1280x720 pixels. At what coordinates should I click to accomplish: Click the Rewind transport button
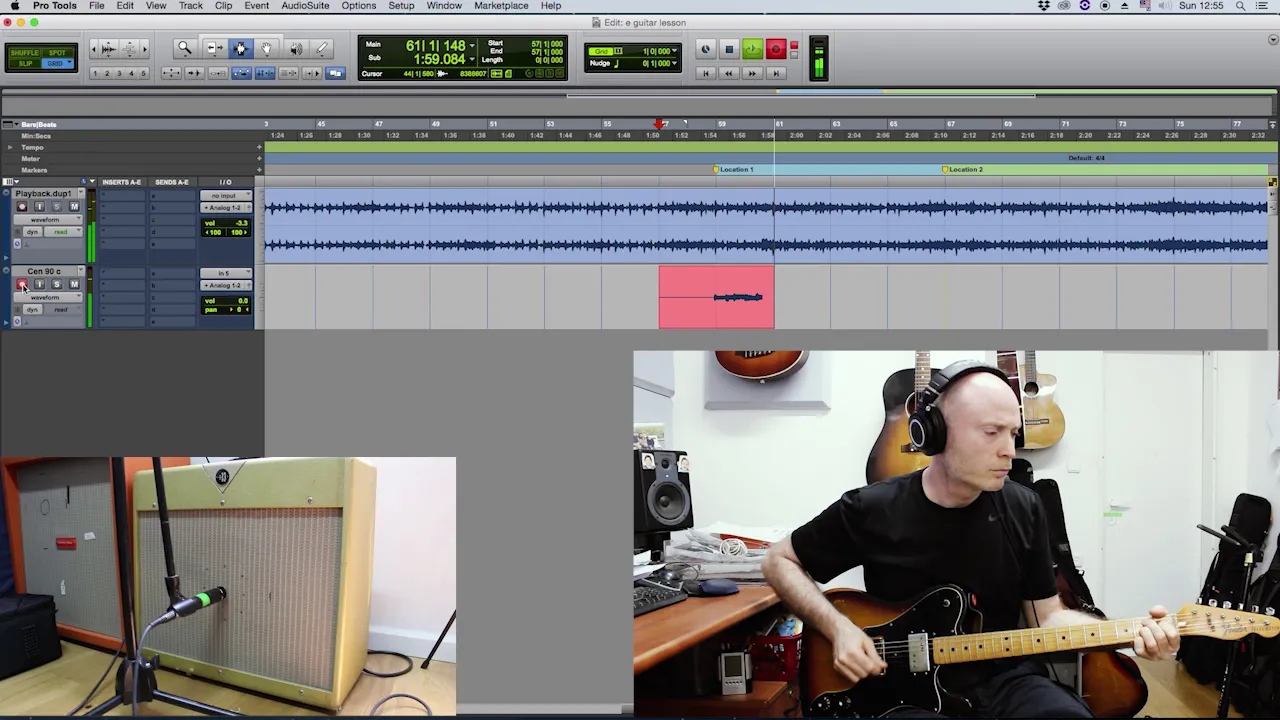tap(729, 73)
